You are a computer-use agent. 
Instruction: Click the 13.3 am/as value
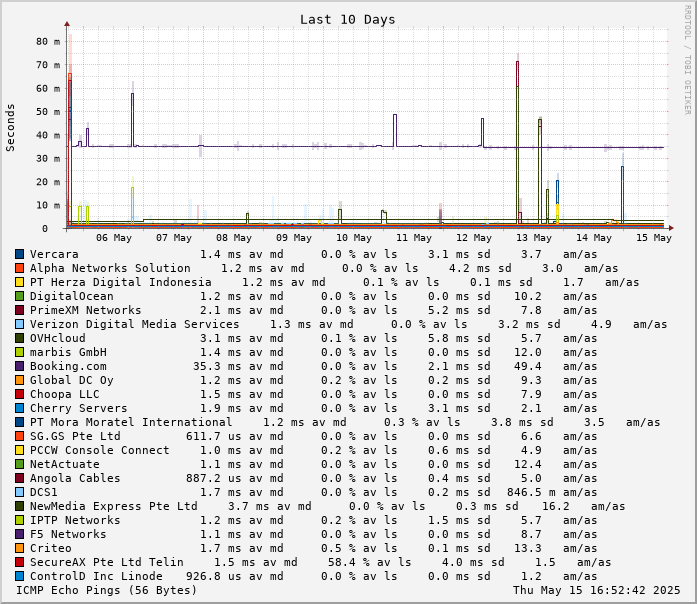click(528, 548)
